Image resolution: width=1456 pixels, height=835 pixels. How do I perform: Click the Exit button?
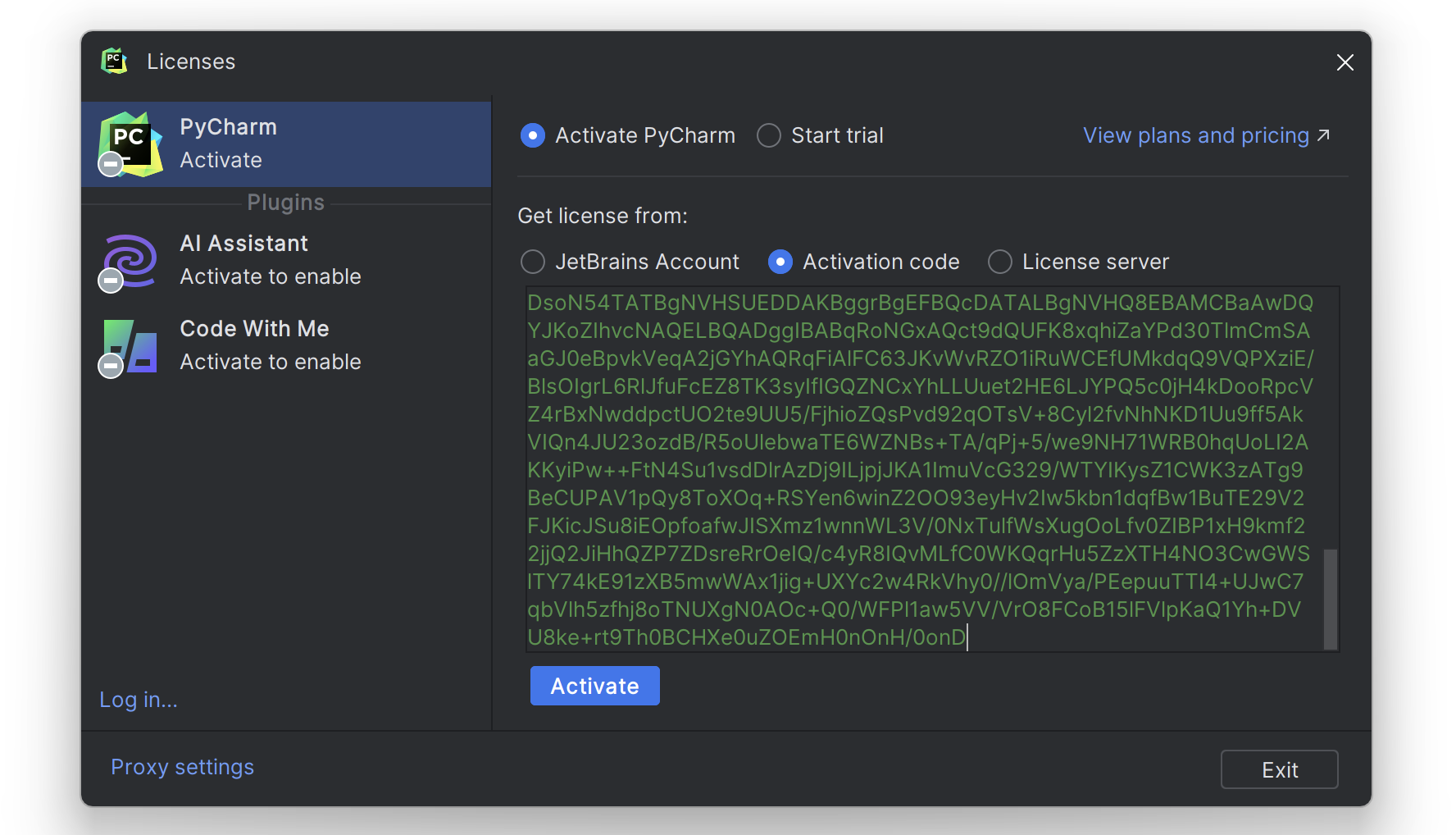click(x=1279, y=769)
